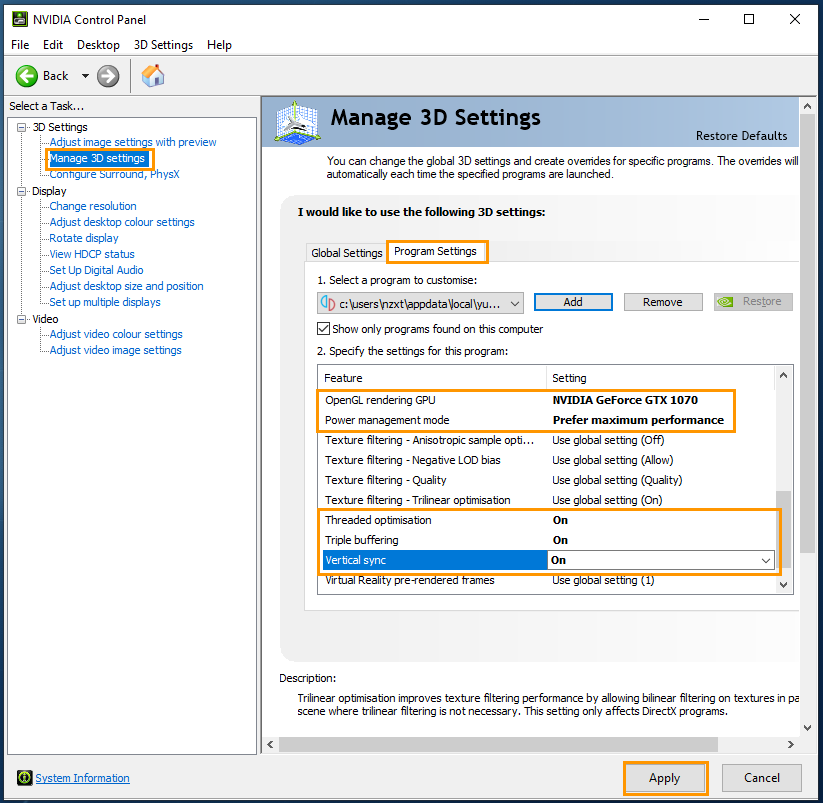Click the Restore button
Image resolution: width=823 pixels, height=803 pixels.
[753, 302]
